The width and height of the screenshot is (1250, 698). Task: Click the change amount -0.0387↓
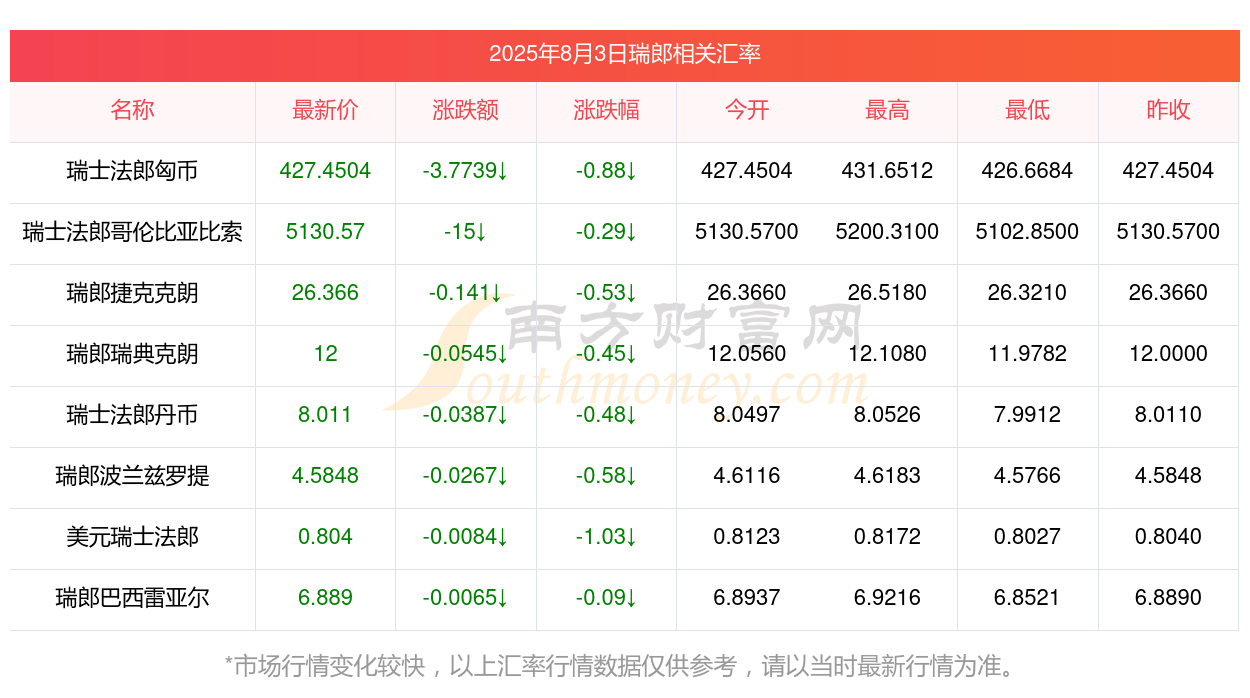pyautogui.click(x=466, y=415)
